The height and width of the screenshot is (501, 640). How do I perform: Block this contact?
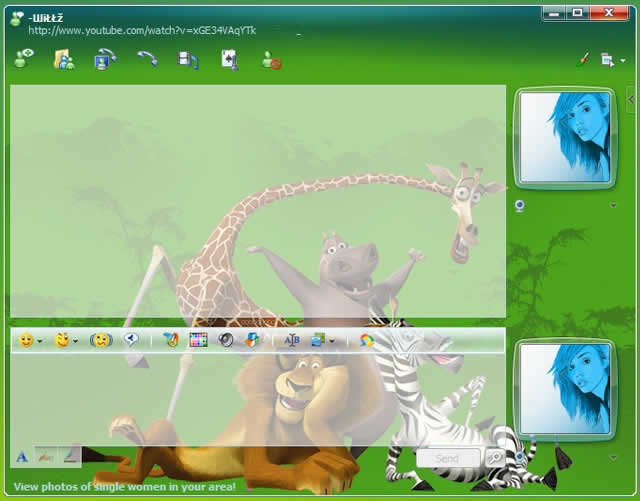coord(271,60)
